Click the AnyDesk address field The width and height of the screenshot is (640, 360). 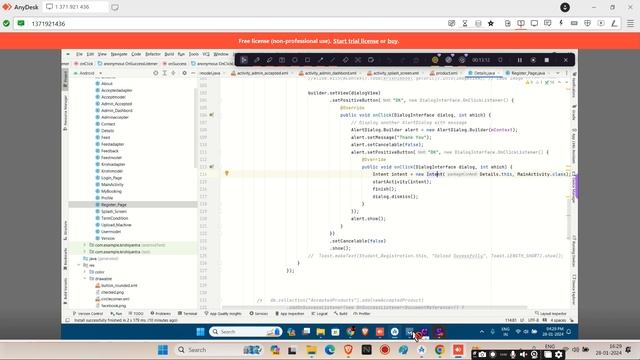point(237,24)
